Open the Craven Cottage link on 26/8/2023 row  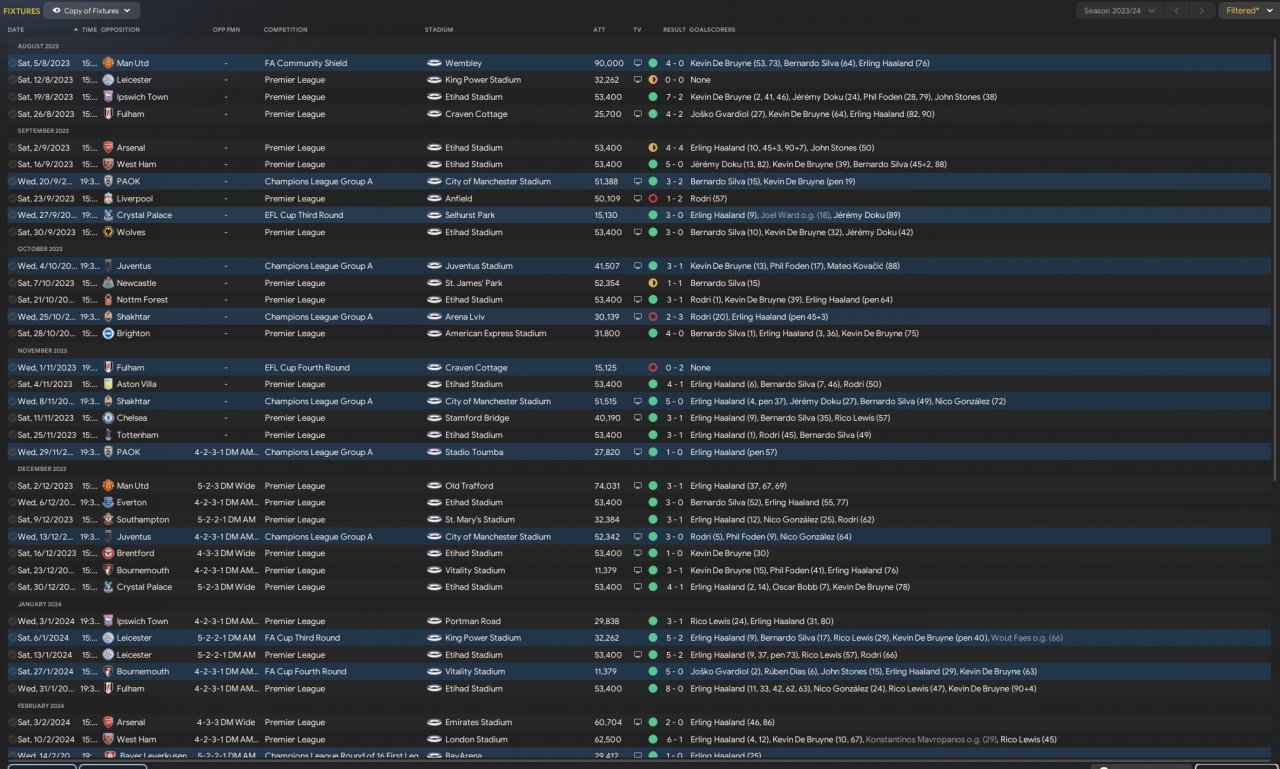point(476,114)
